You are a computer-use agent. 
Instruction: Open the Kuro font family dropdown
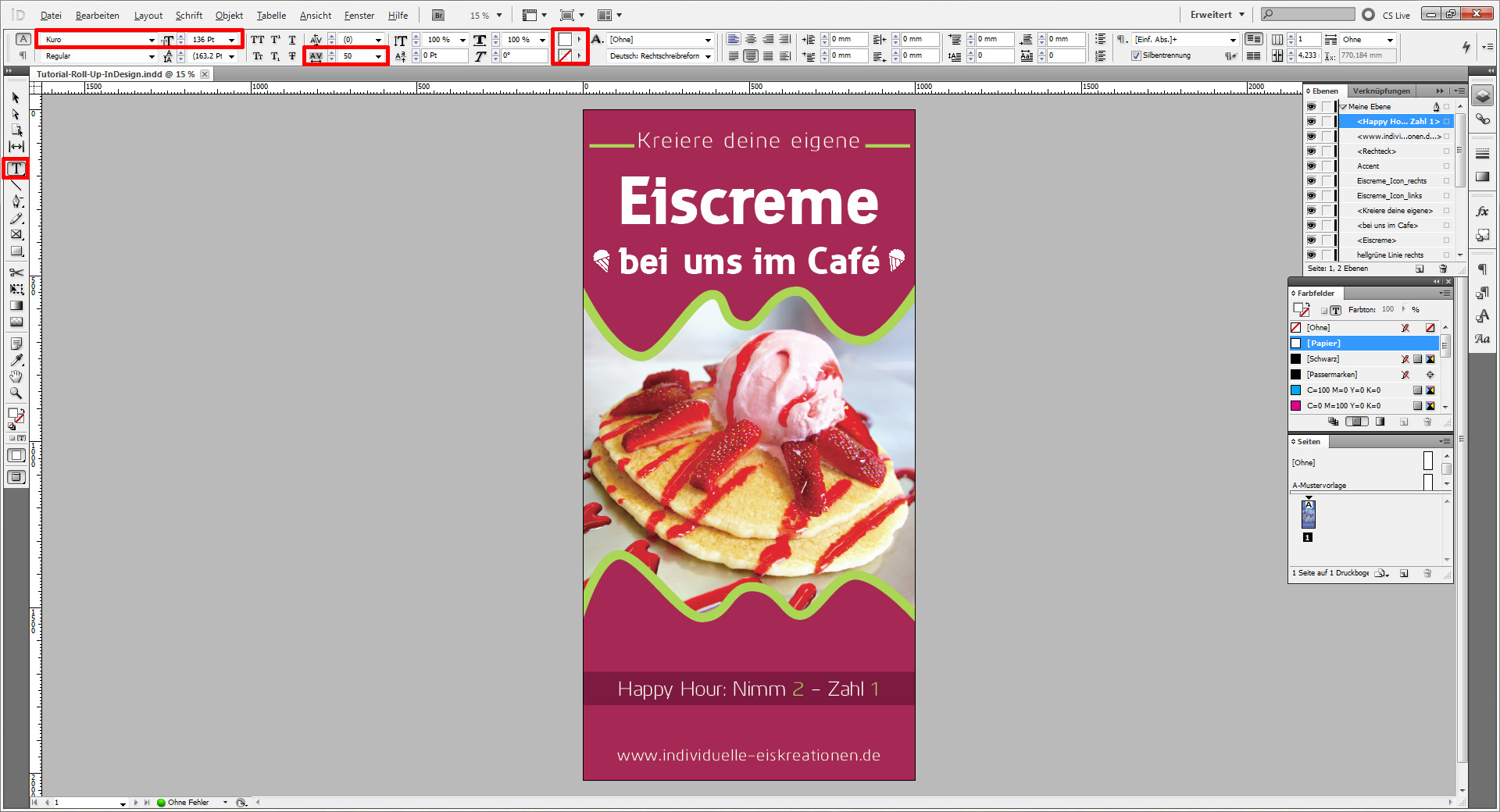point(152,39)
